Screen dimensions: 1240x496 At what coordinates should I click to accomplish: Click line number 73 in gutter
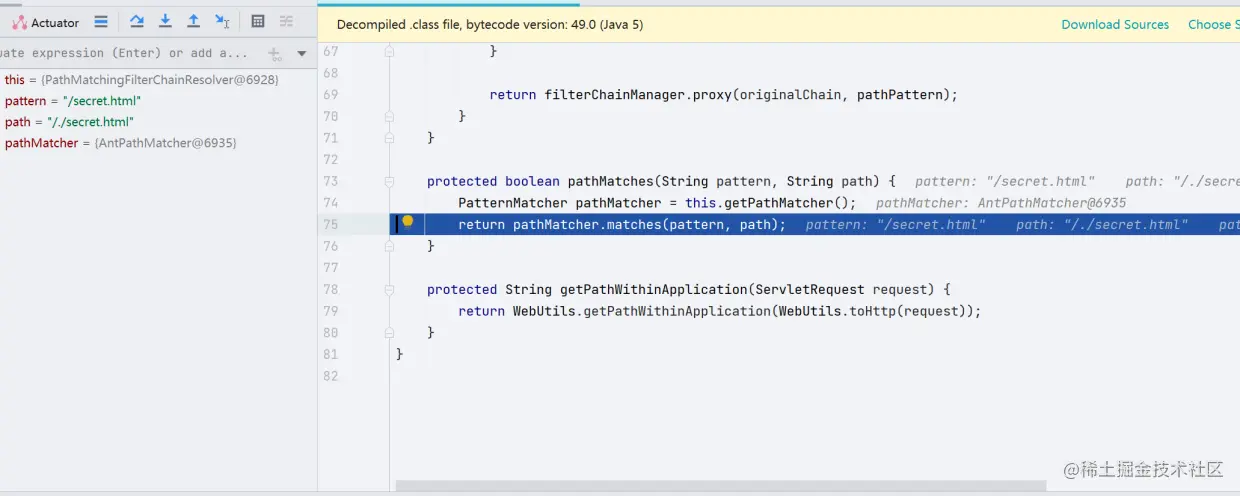click(x=330, y=181)
